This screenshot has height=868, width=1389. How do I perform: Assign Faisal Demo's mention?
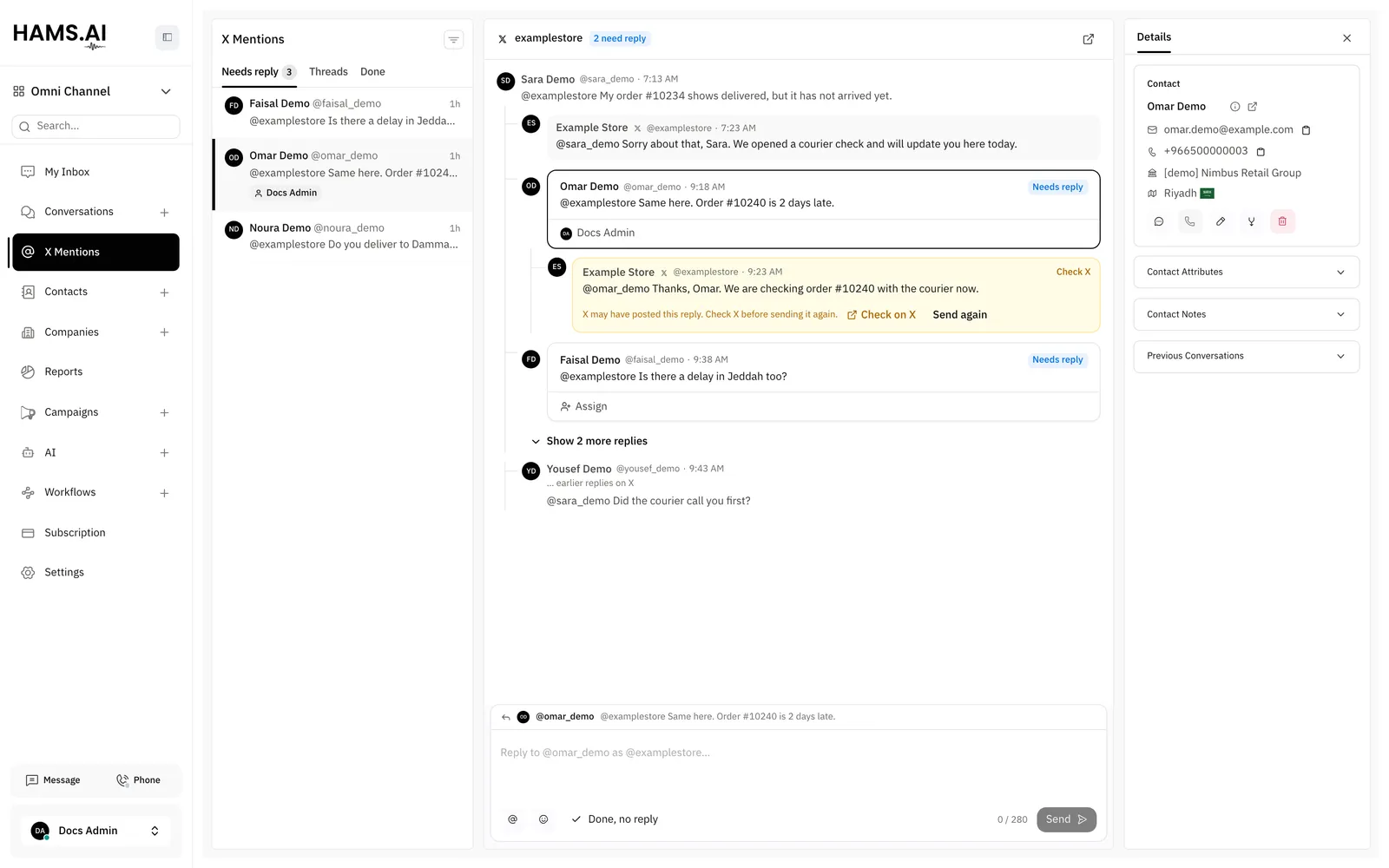(583, 406)
